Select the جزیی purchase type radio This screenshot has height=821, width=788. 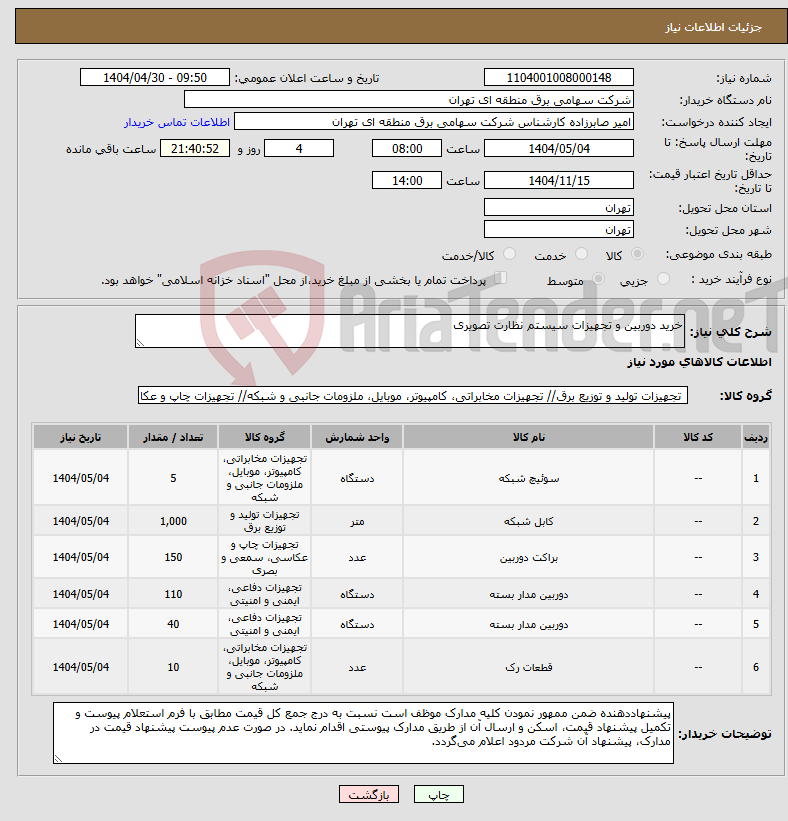pyautogui.click(x=663, y=279)
